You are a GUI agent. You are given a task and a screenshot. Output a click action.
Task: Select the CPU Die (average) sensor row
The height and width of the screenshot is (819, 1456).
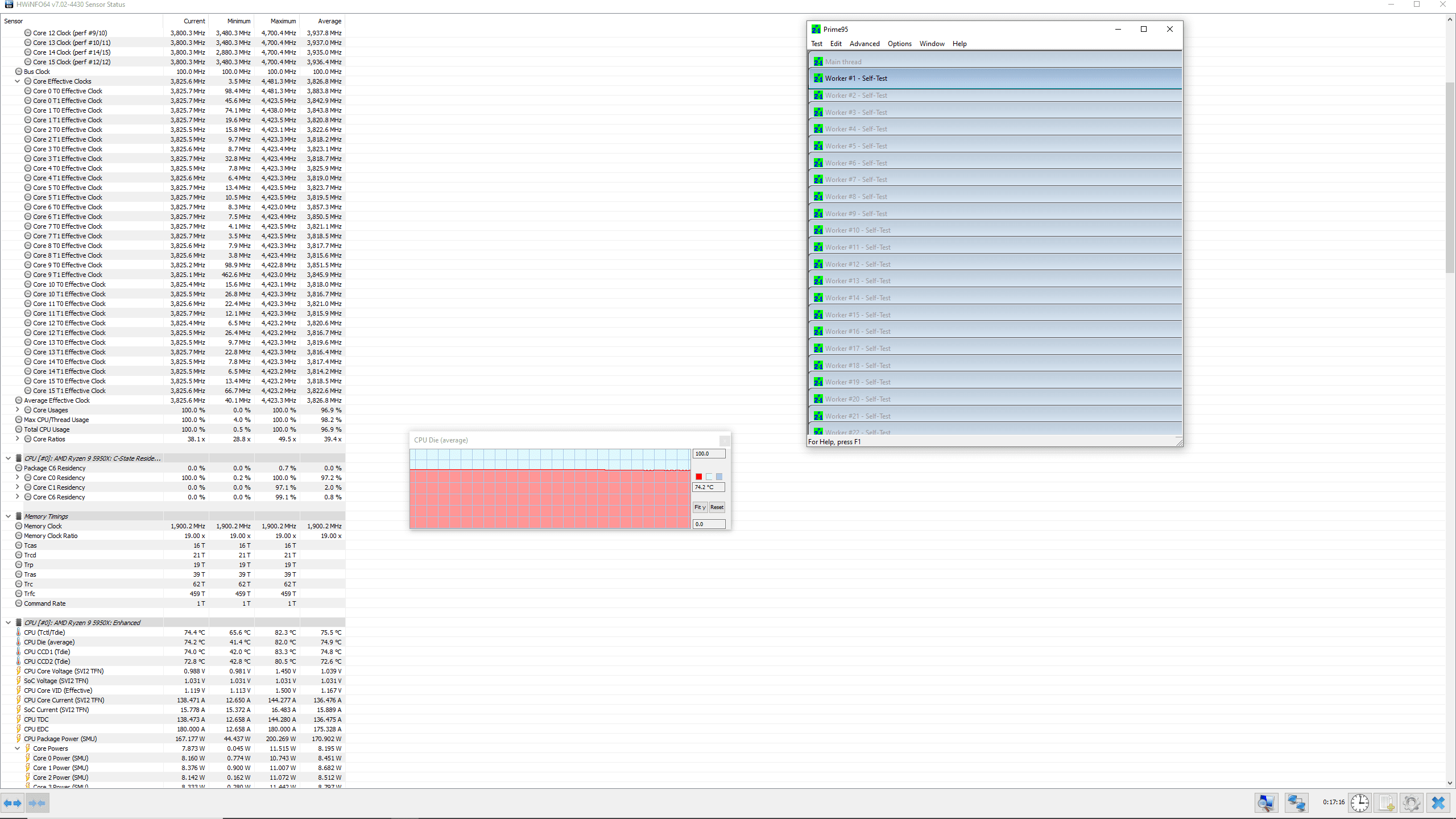[x=173, y=642]
